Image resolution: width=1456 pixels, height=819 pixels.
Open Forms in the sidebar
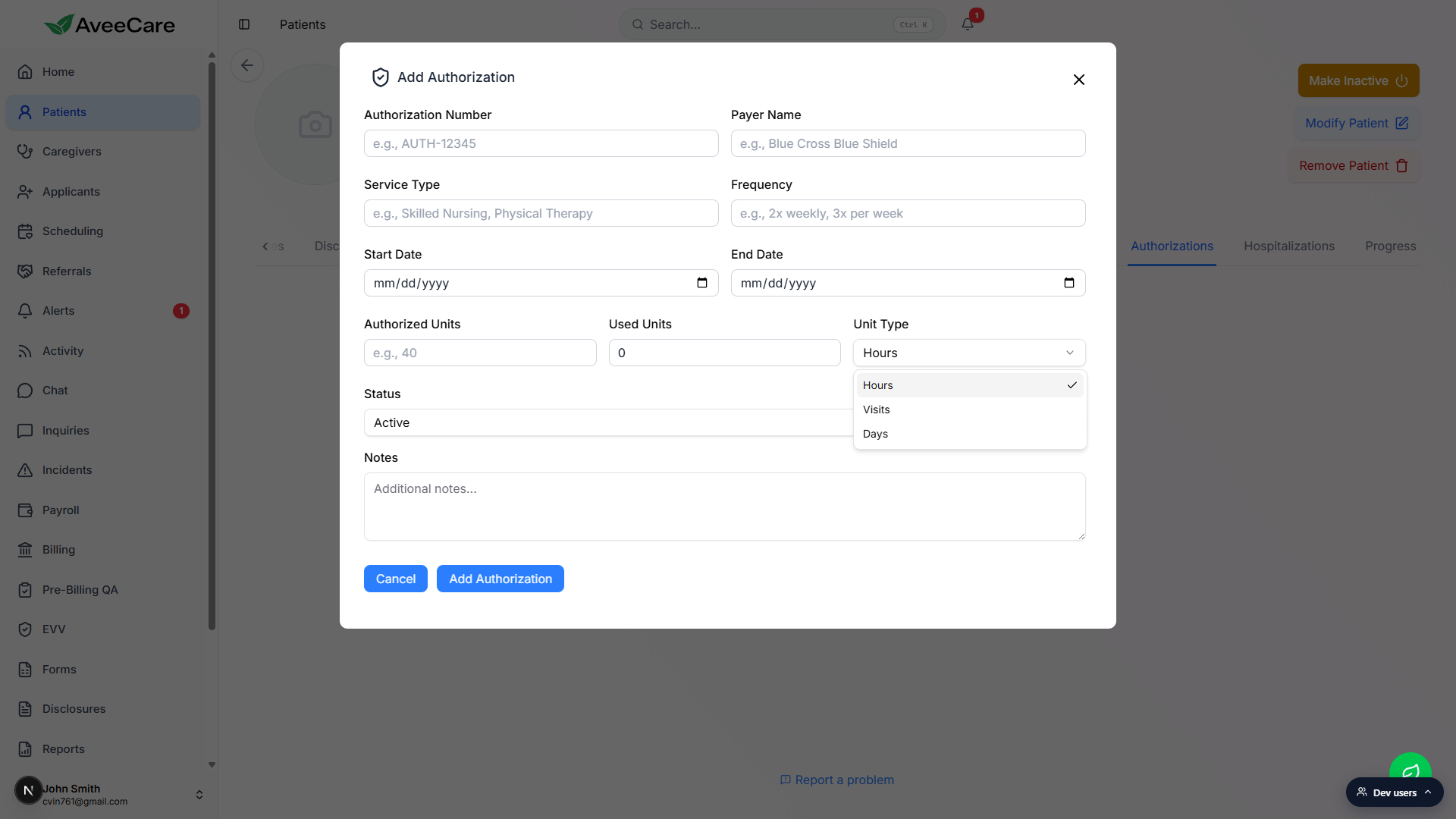click(x=103, y=670)
